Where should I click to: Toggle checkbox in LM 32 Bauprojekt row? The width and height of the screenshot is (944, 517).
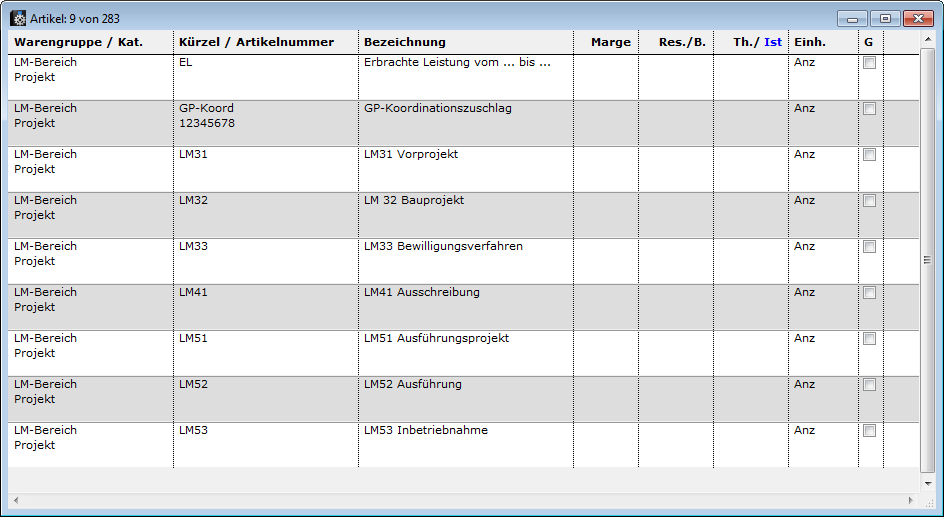(x=869, y=201)
